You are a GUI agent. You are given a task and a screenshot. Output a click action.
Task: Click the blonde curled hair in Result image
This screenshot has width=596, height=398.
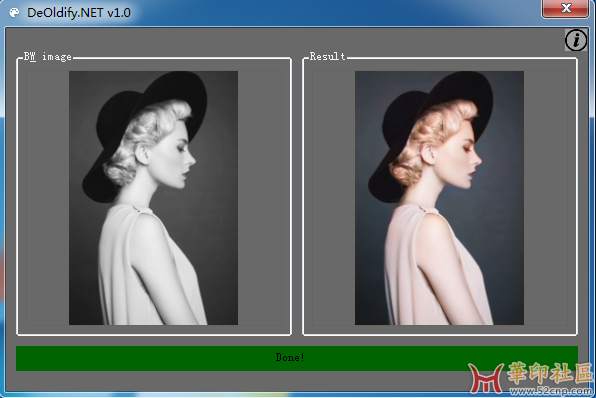[426, 141]
